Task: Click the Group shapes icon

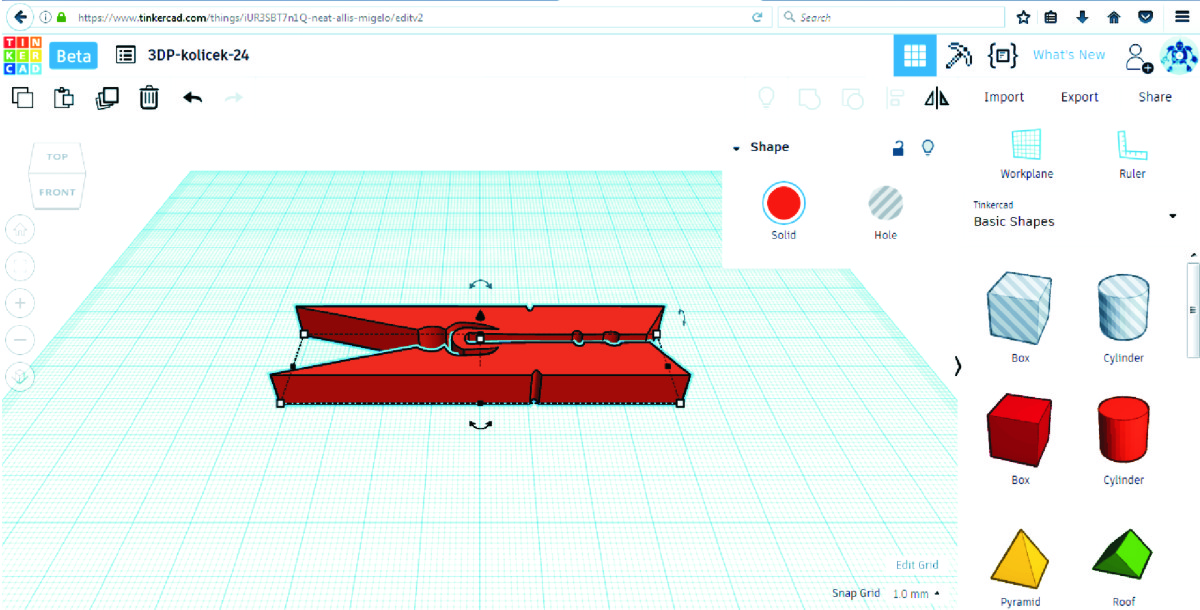Action: 809,98
